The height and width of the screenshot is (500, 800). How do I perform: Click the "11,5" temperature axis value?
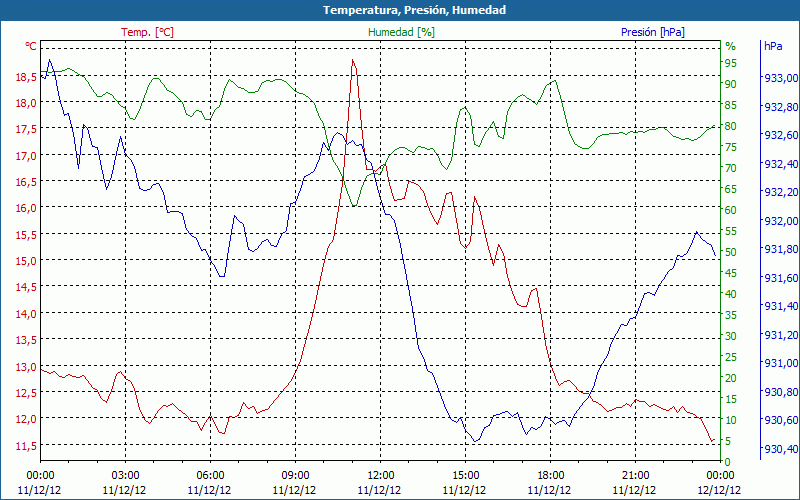click(26, 446)
